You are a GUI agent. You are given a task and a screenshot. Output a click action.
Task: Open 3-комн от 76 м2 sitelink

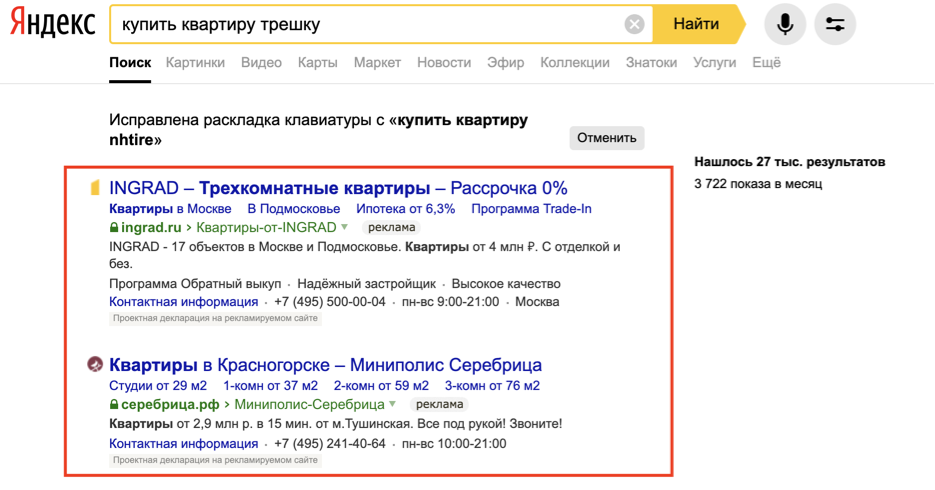(492, 386)
